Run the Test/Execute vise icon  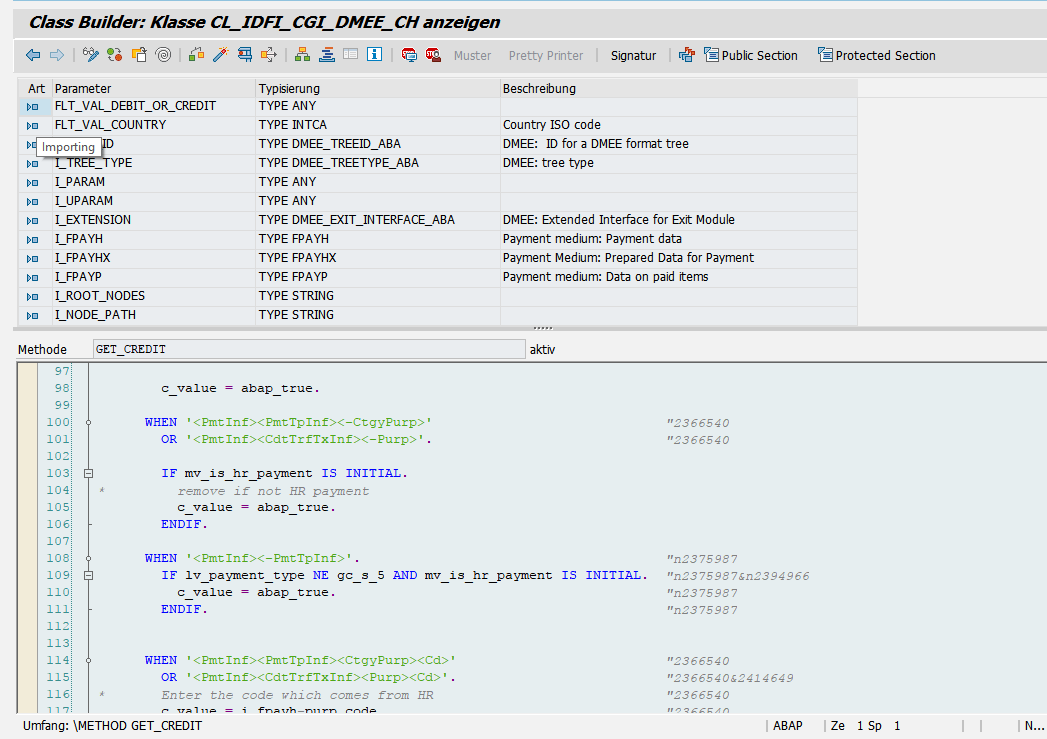click(244, 55)
